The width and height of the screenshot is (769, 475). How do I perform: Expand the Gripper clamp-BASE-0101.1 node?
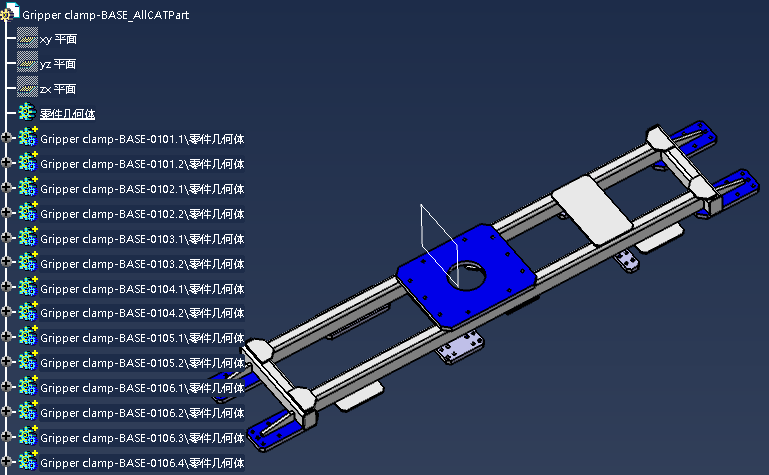(x=6, y=138)
